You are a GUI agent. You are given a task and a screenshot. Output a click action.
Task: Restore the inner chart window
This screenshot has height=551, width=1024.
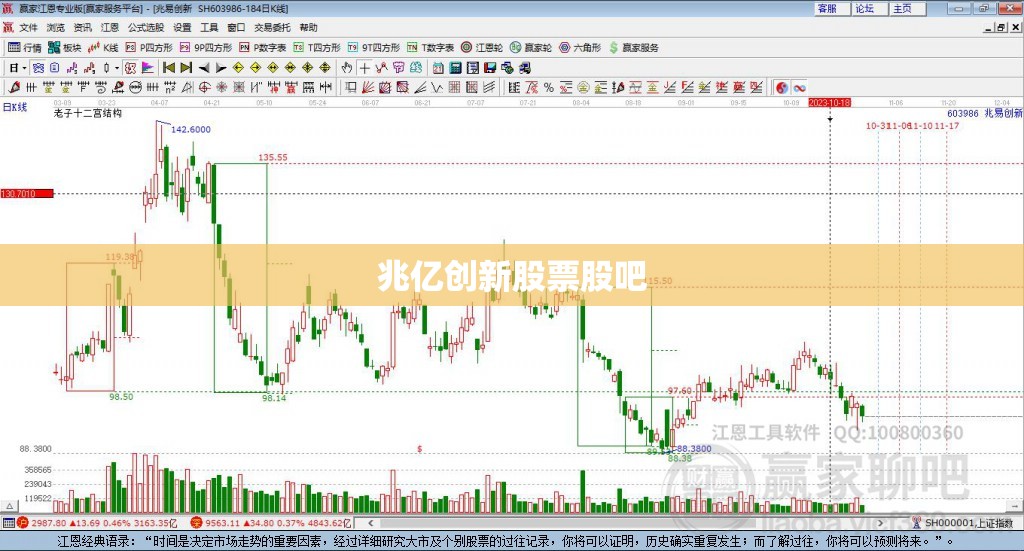coord(1002,27)
